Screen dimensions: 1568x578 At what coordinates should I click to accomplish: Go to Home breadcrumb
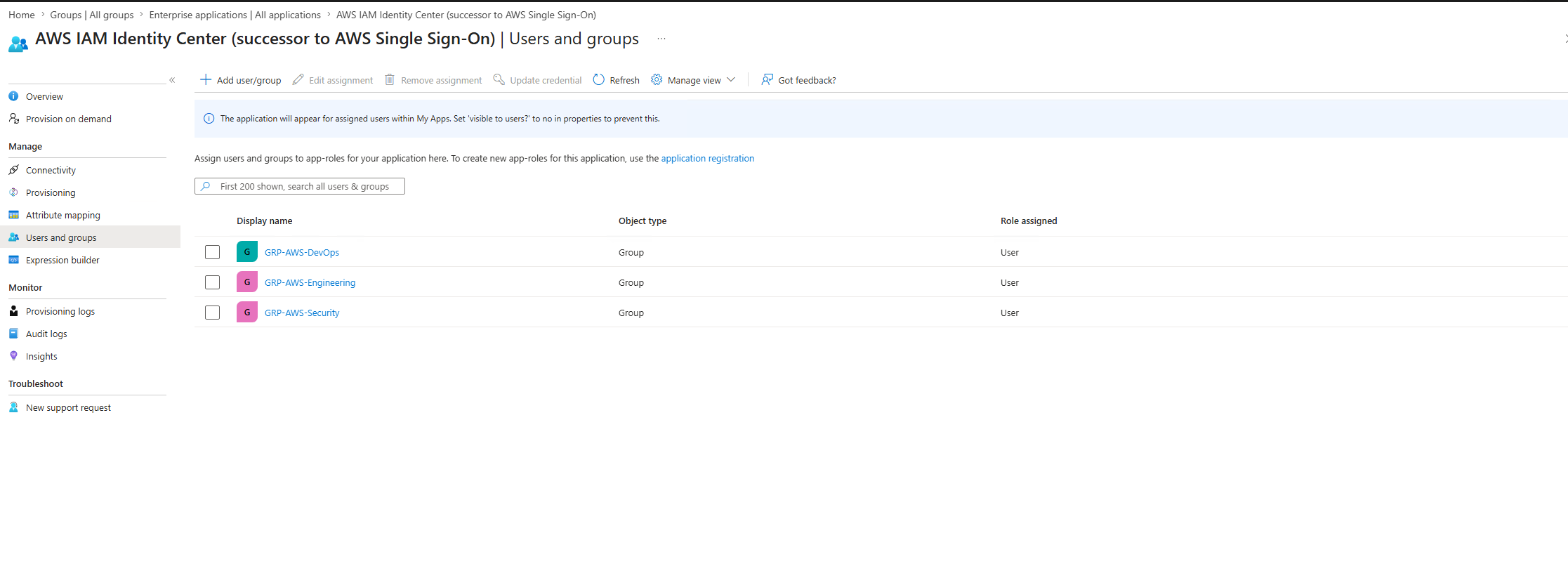pyautogui.click(x=22, y=15)
